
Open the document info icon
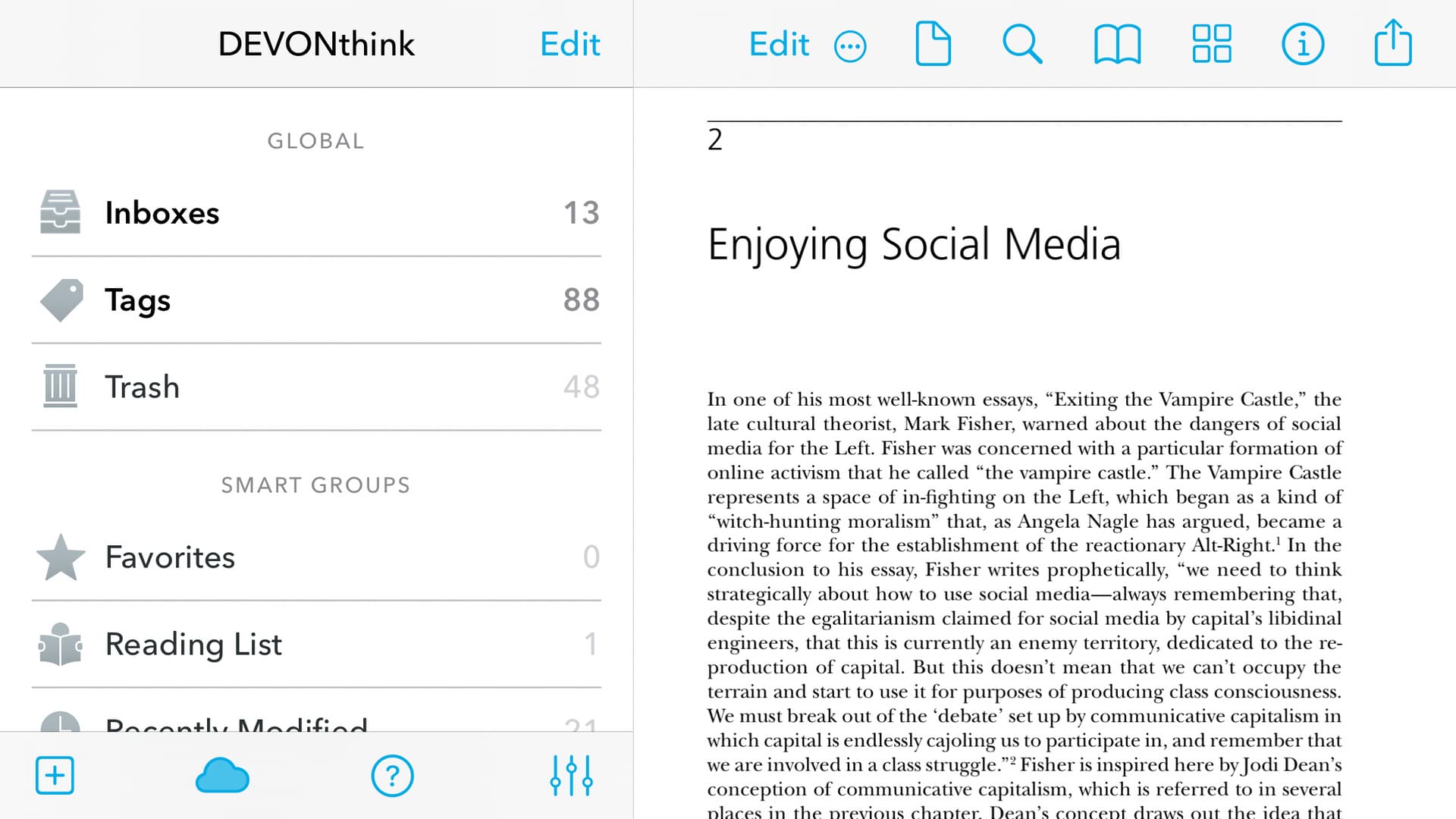pos(1302,44)
